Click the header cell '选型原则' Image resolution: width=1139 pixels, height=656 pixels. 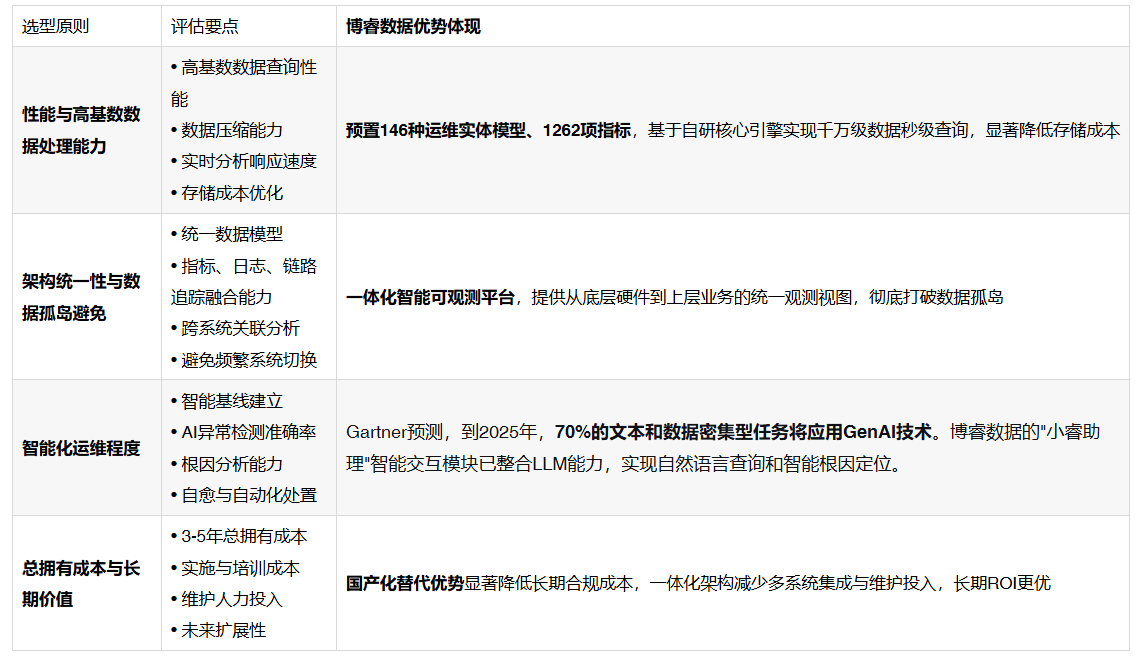click(x=55, y=27)
